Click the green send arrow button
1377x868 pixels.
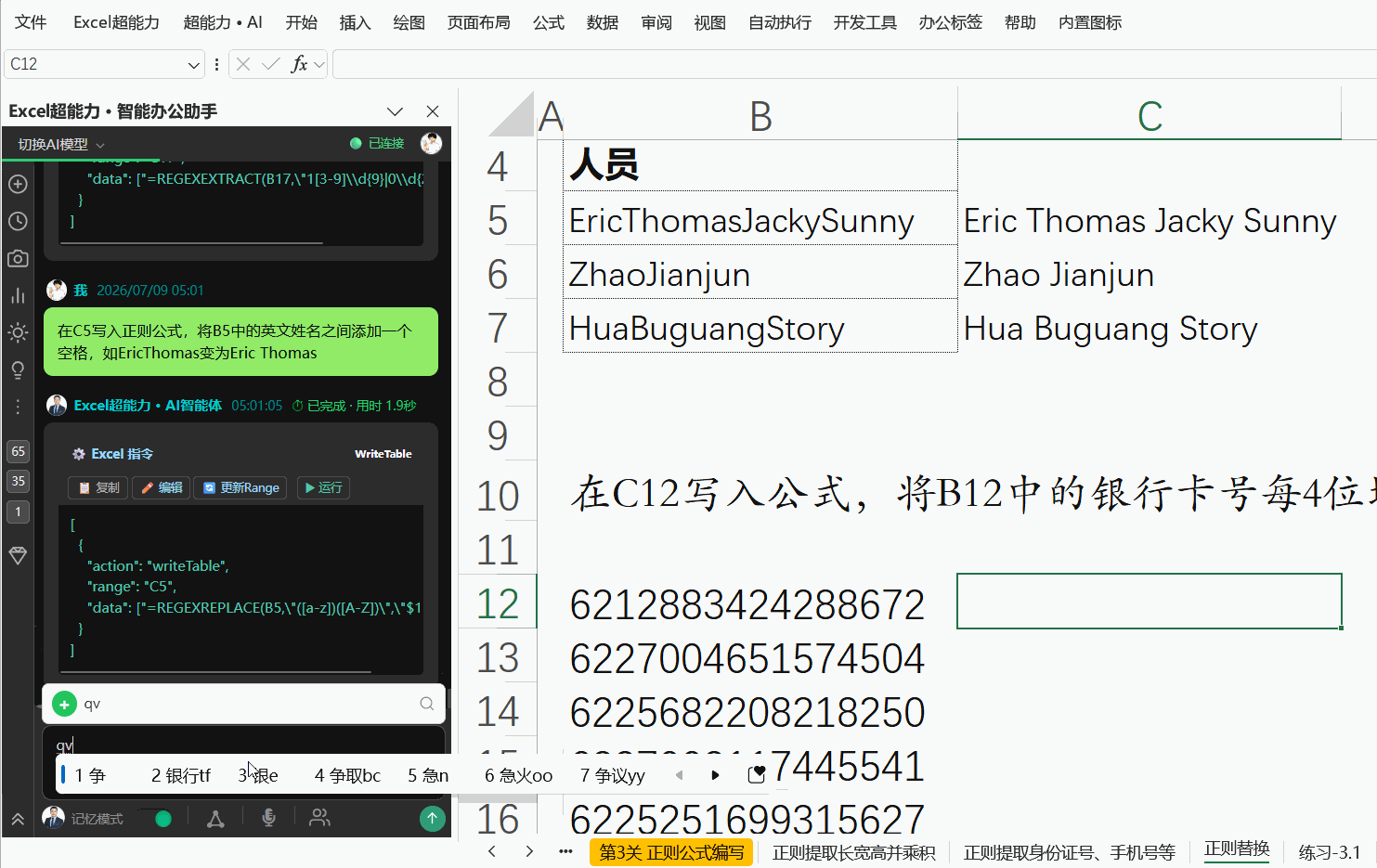pos(432,818)
